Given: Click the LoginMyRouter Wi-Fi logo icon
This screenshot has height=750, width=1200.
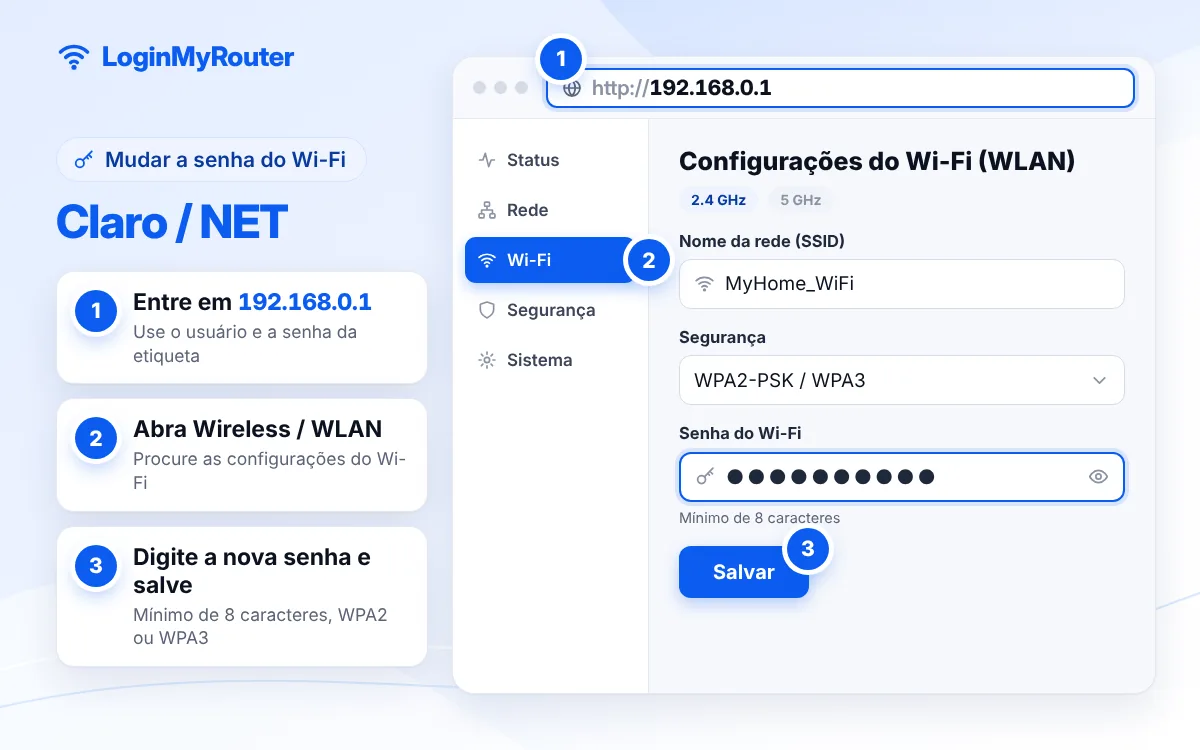Looking at the screenshot, I should [73, 57].
